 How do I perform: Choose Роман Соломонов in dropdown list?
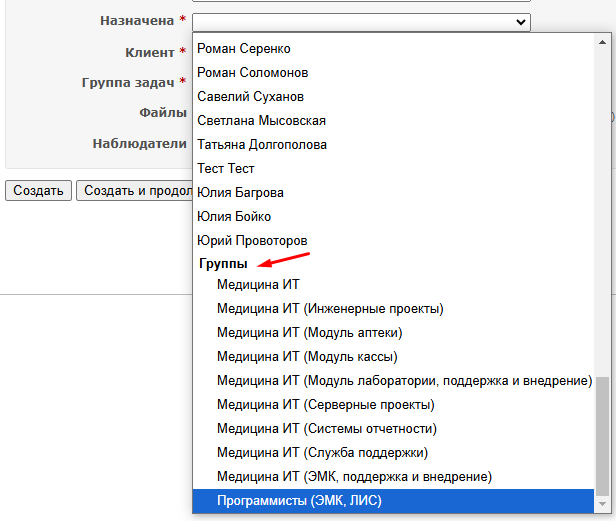click(x=252, y=73)
